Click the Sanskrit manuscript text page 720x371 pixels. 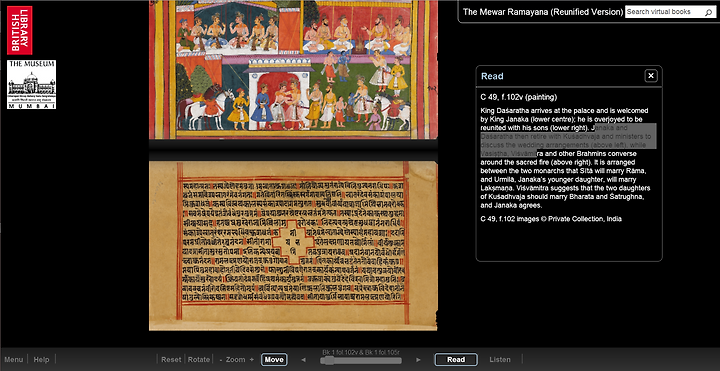pos(293,245)
